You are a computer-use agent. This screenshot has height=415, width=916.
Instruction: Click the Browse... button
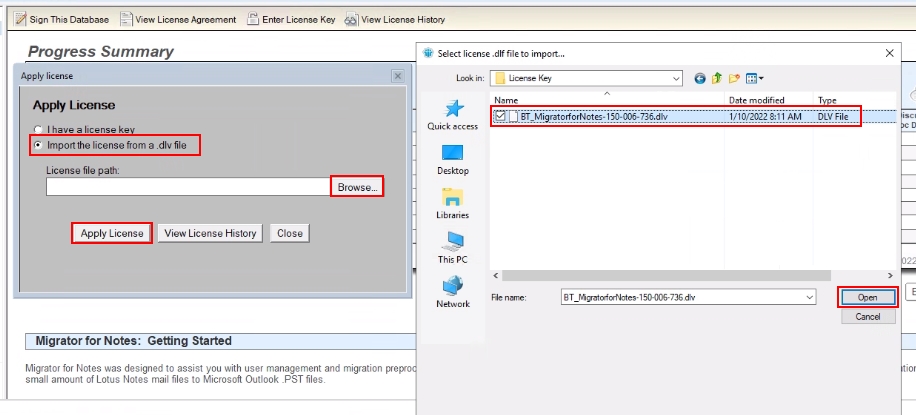pyautogui.click(x=357, y=187)
